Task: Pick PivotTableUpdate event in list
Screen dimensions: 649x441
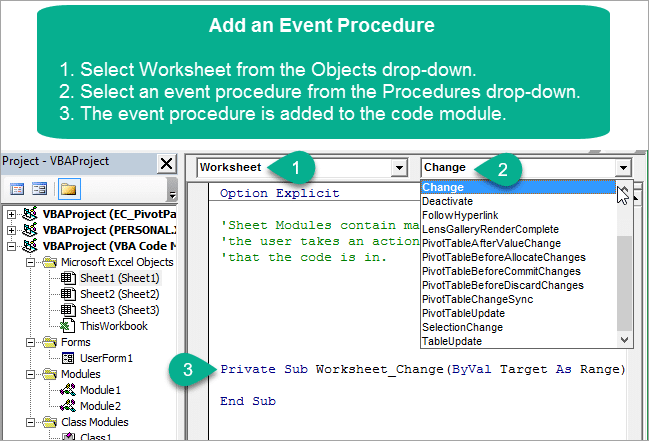Action: click(x=463, y=313)
